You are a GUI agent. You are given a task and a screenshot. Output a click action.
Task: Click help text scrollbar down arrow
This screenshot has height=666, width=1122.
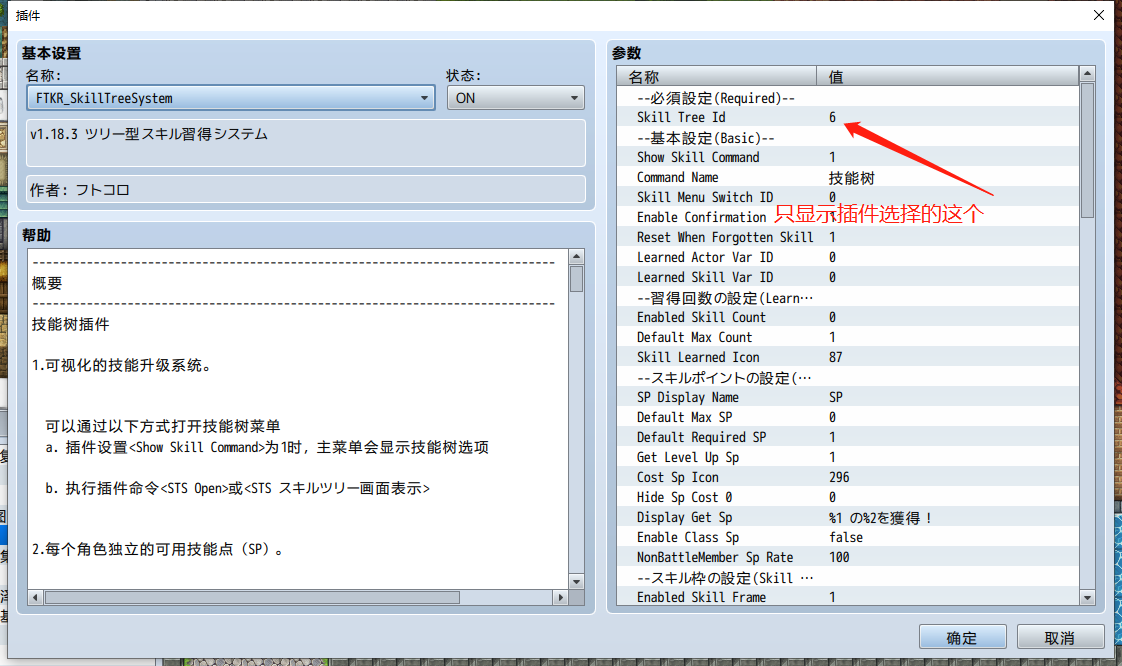coord(577,582)
